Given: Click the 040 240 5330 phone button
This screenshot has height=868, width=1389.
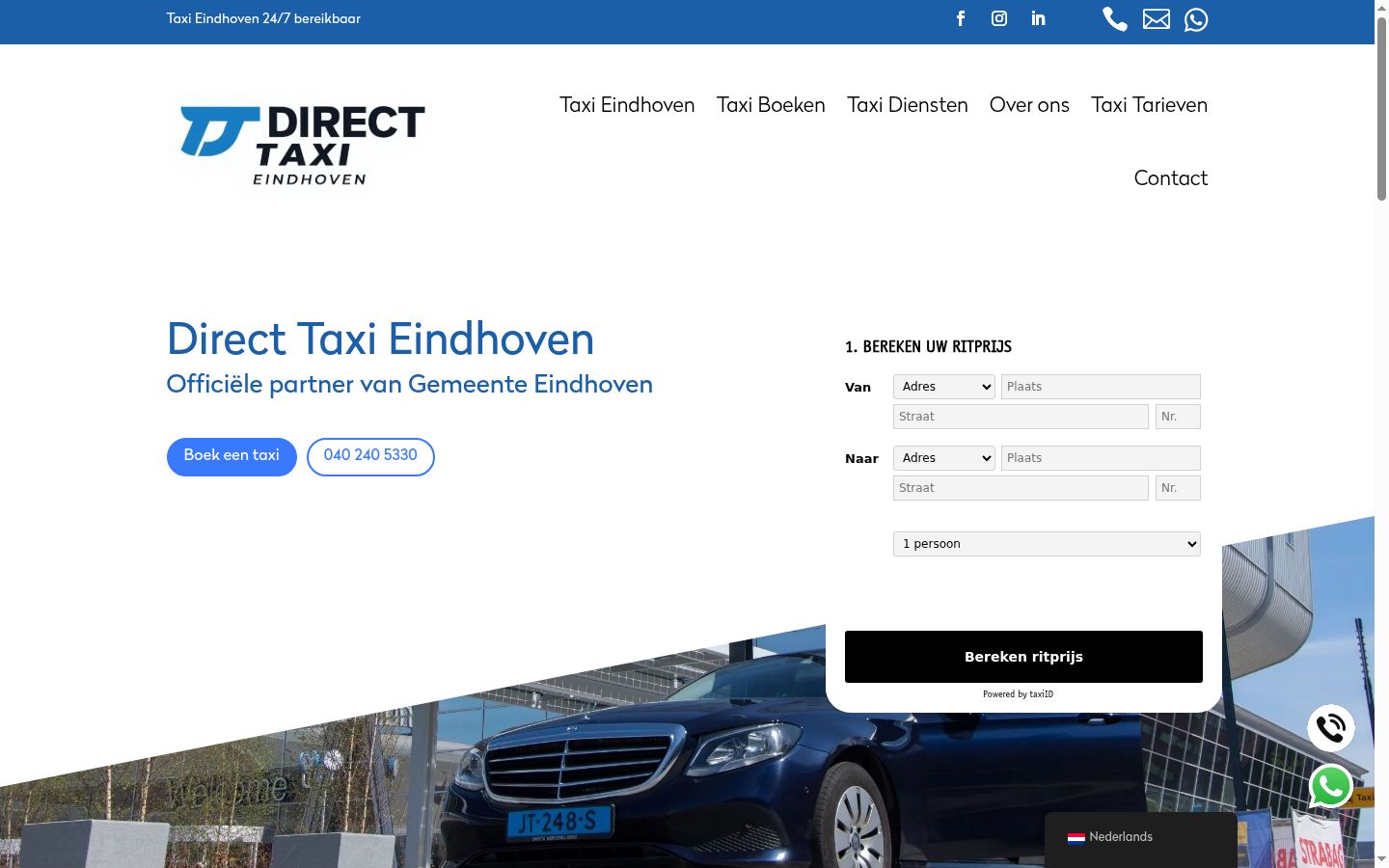Looking at the screenshot, I should point(370,456).
